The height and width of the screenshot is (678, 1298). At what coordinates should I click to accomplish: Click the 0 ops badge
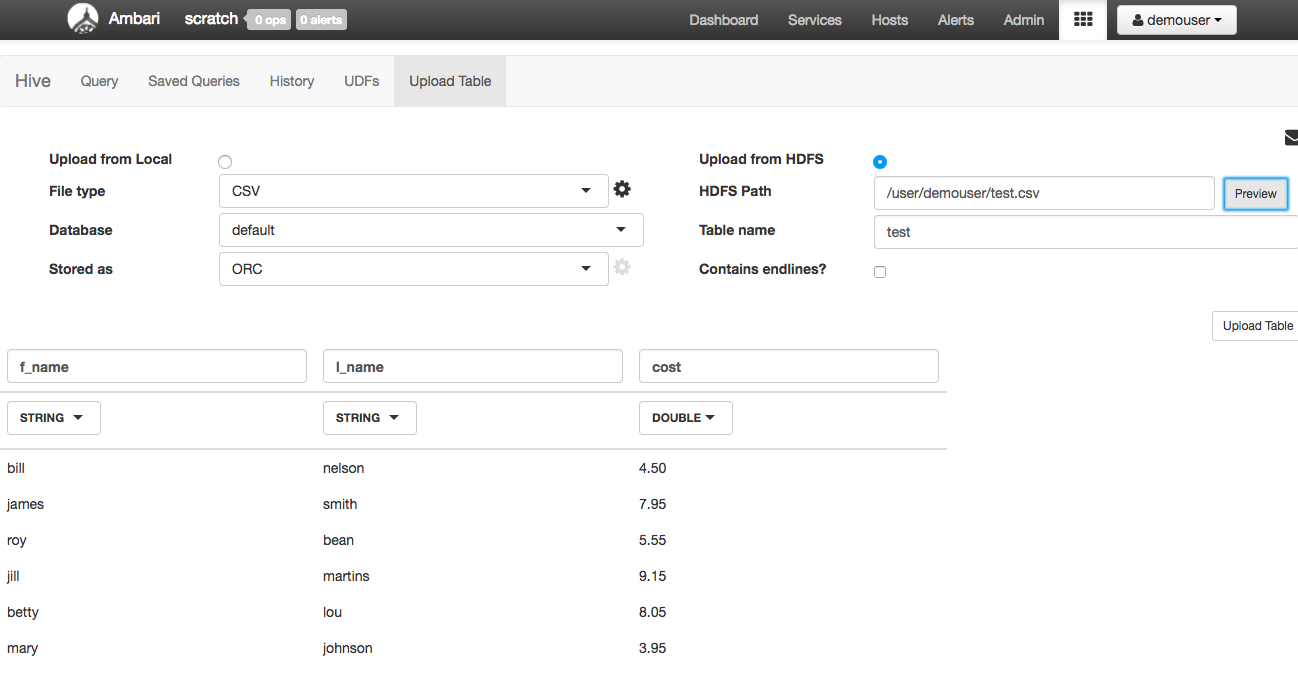coord(268,19)
